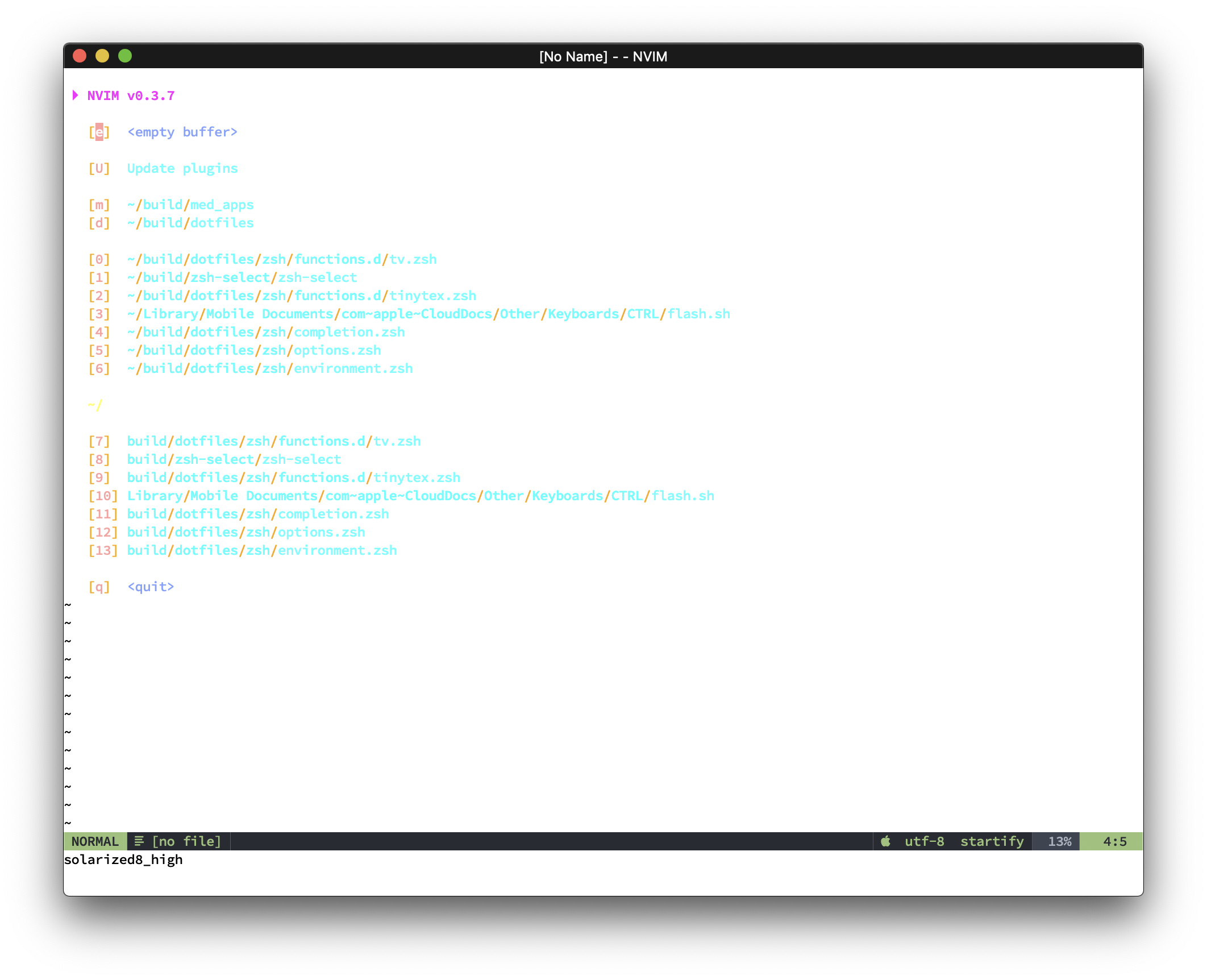Image resolution: width=1207 pixels, height=980 pixels.
Task: Select the quit entry
Action: click(150, 586)
